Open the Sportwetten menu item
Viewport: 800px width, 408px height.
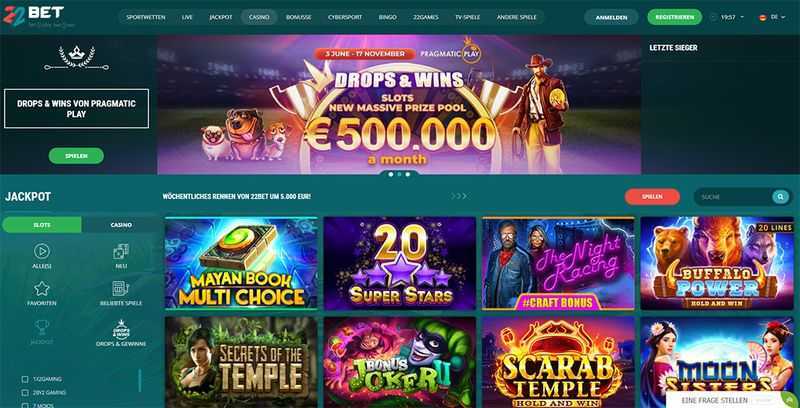click(x=145, y=17)
